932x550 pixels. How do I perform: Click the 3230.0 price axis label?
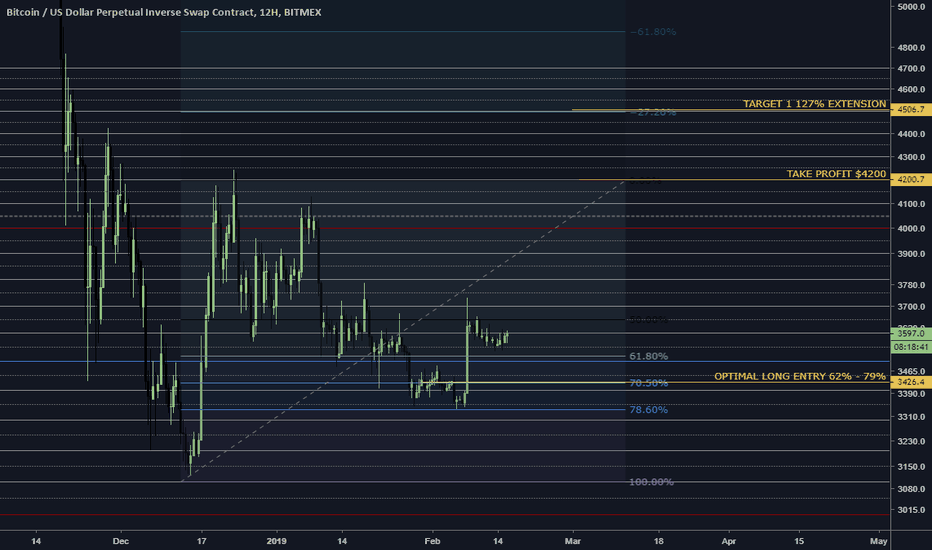pos(911,441)
